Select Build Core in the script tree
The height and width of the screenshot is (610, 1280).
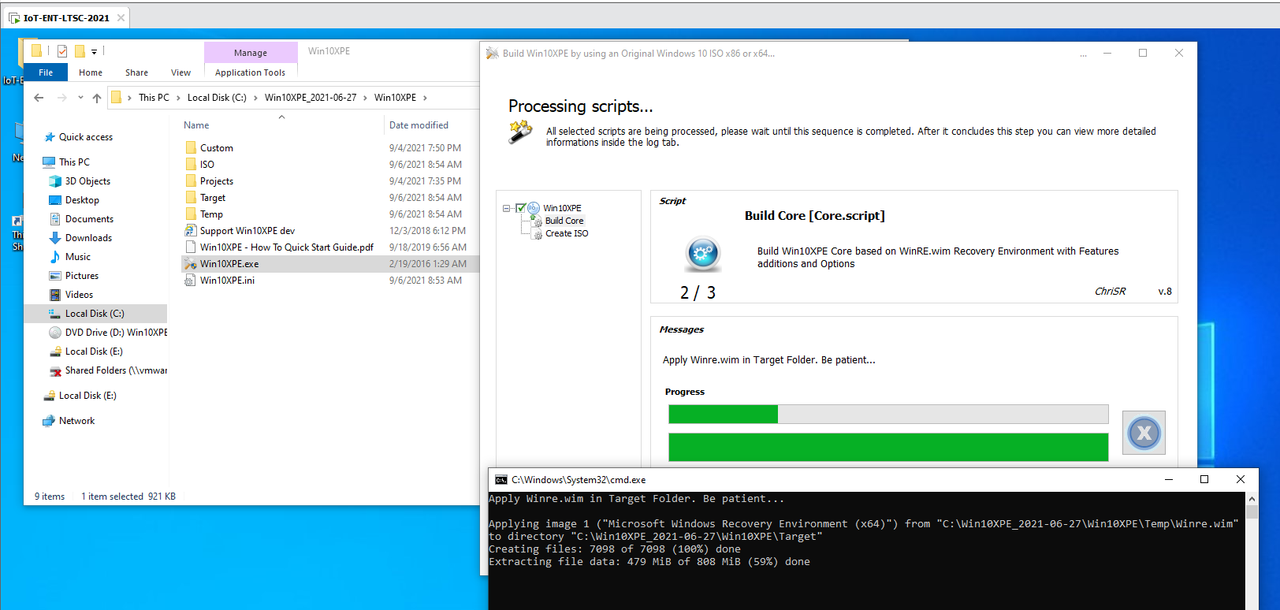[564, 221]
